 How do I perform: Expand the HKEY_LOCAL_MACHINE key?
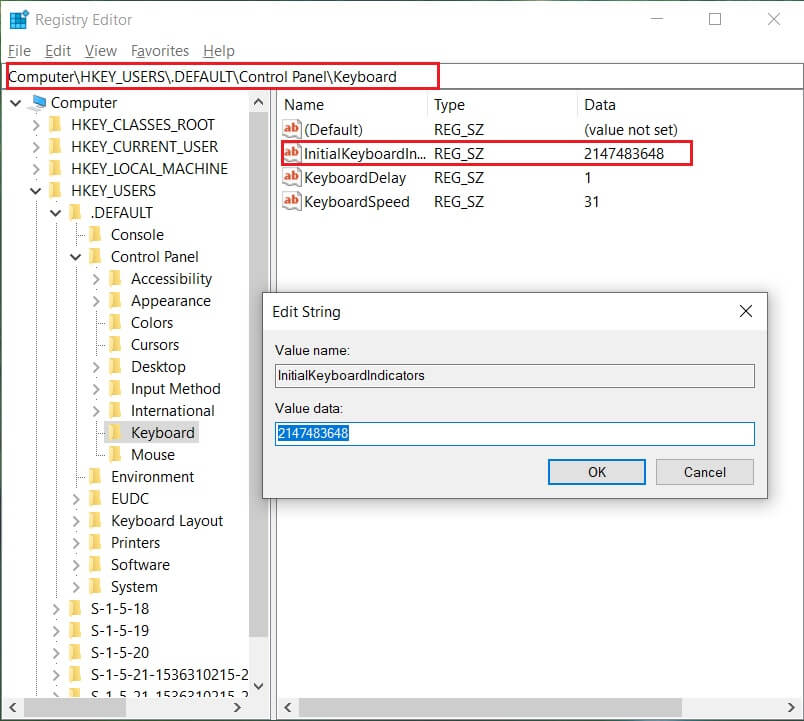pyautogui.click(x=38, y=168)
